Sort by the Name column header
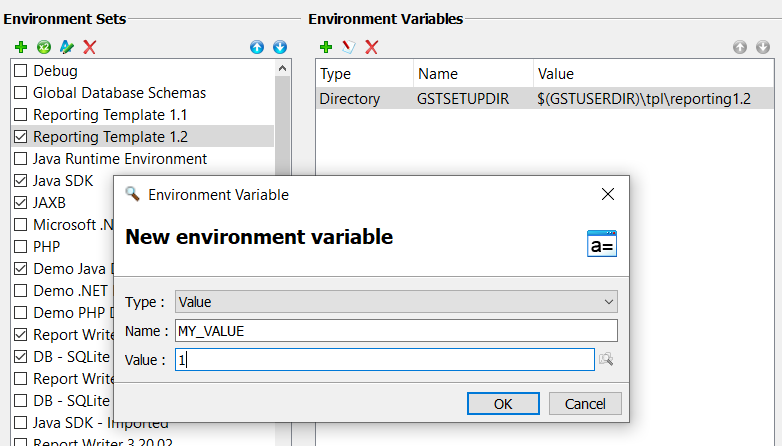This screenshot has width=782, height=446. click(473, 74)
